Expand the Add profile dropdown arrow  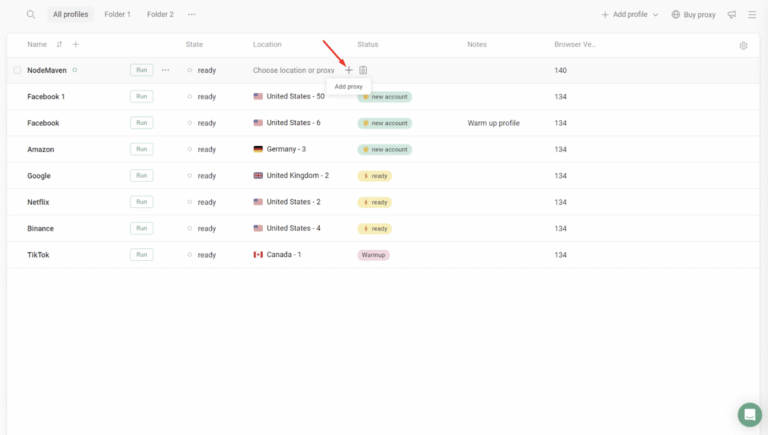tap(655, 15)
